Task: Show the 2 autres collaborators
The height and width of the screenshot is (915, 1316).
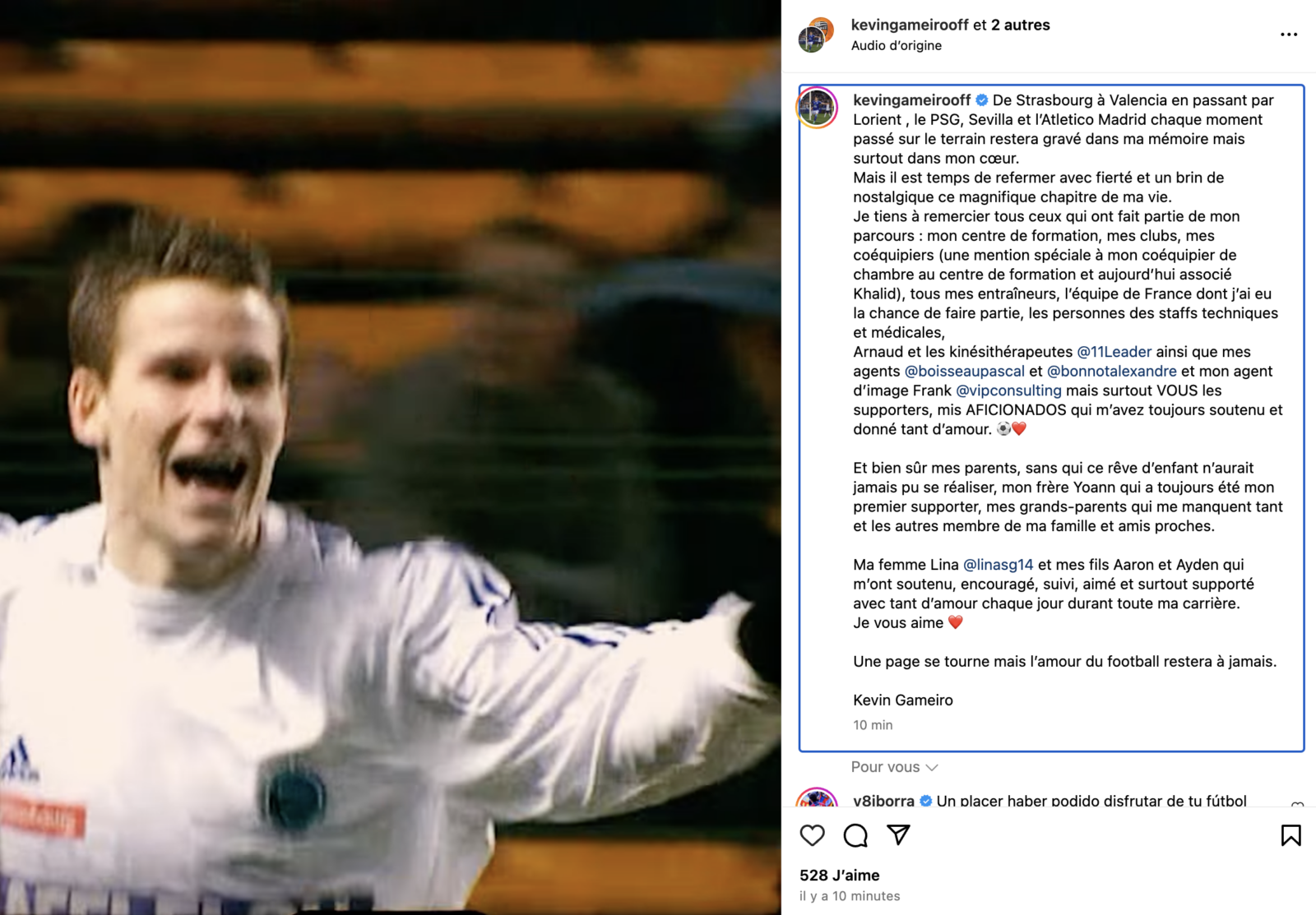Action: [x=1020, y=25]
